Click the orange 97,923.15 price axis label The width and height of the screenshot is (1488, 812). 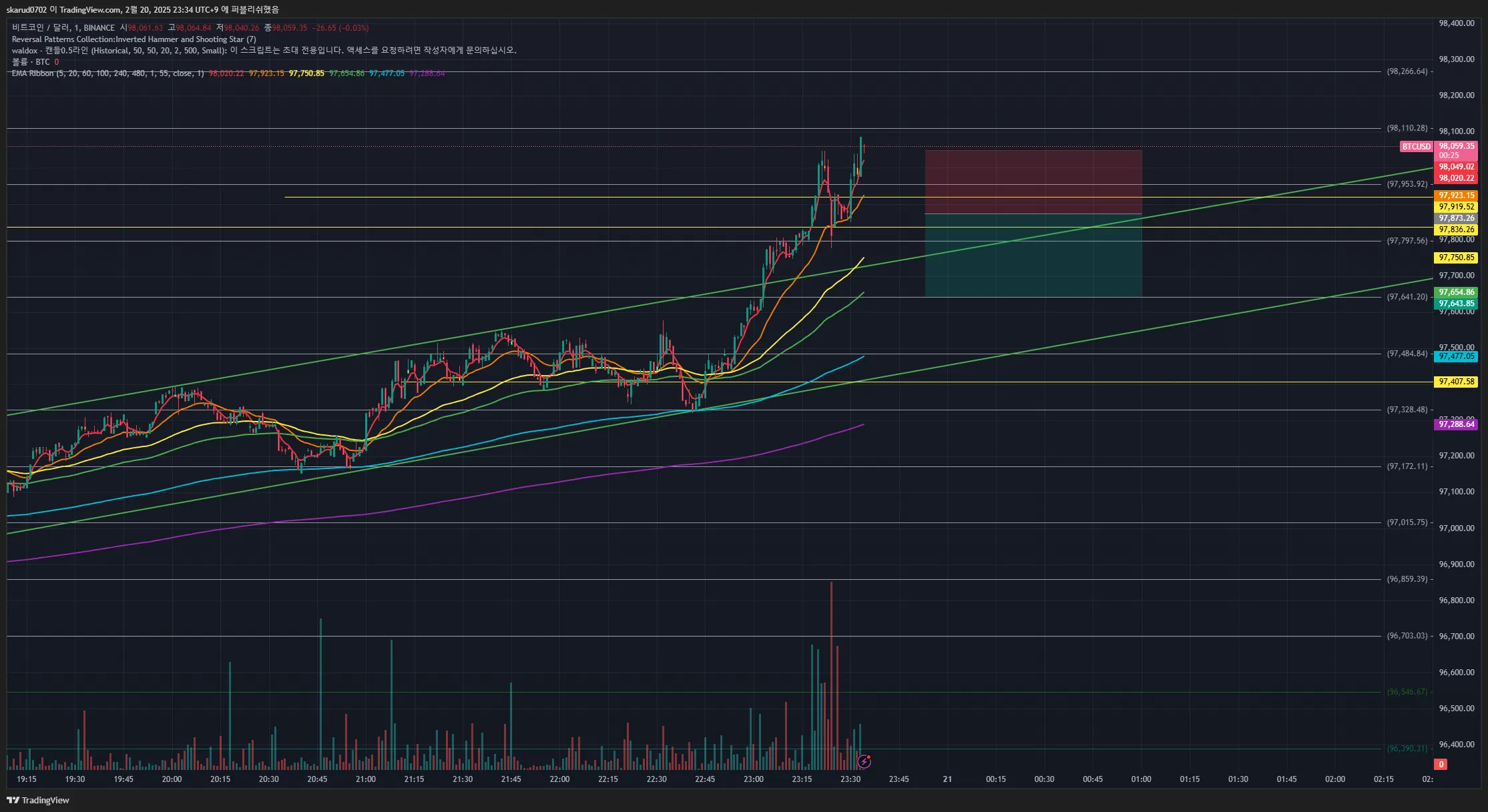(x=1457, y=195)
